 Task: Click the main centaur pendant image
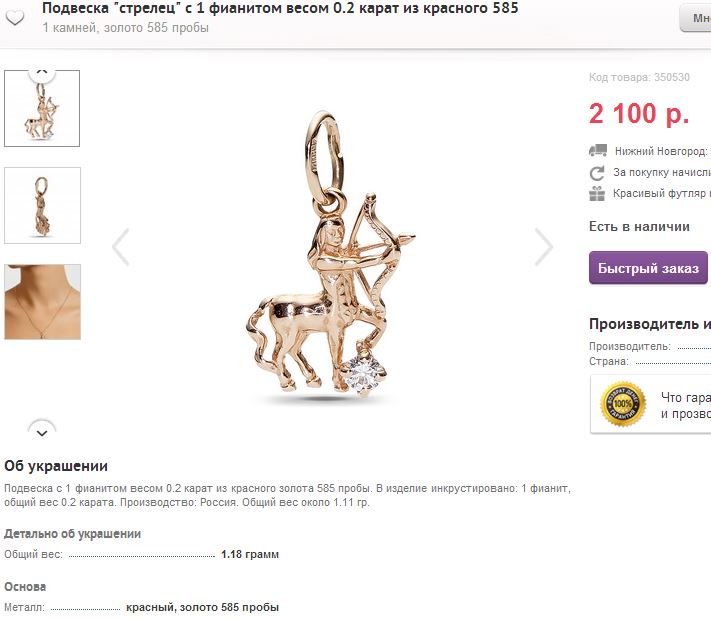pos(331,254)
